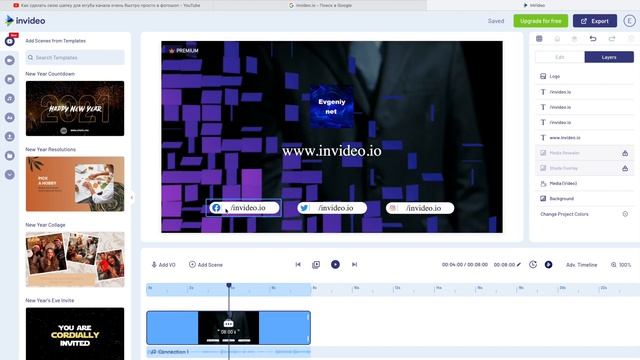Click the clock speed icon in timeline toolbar
Viewport: 640px width, 360px height.
533,264
